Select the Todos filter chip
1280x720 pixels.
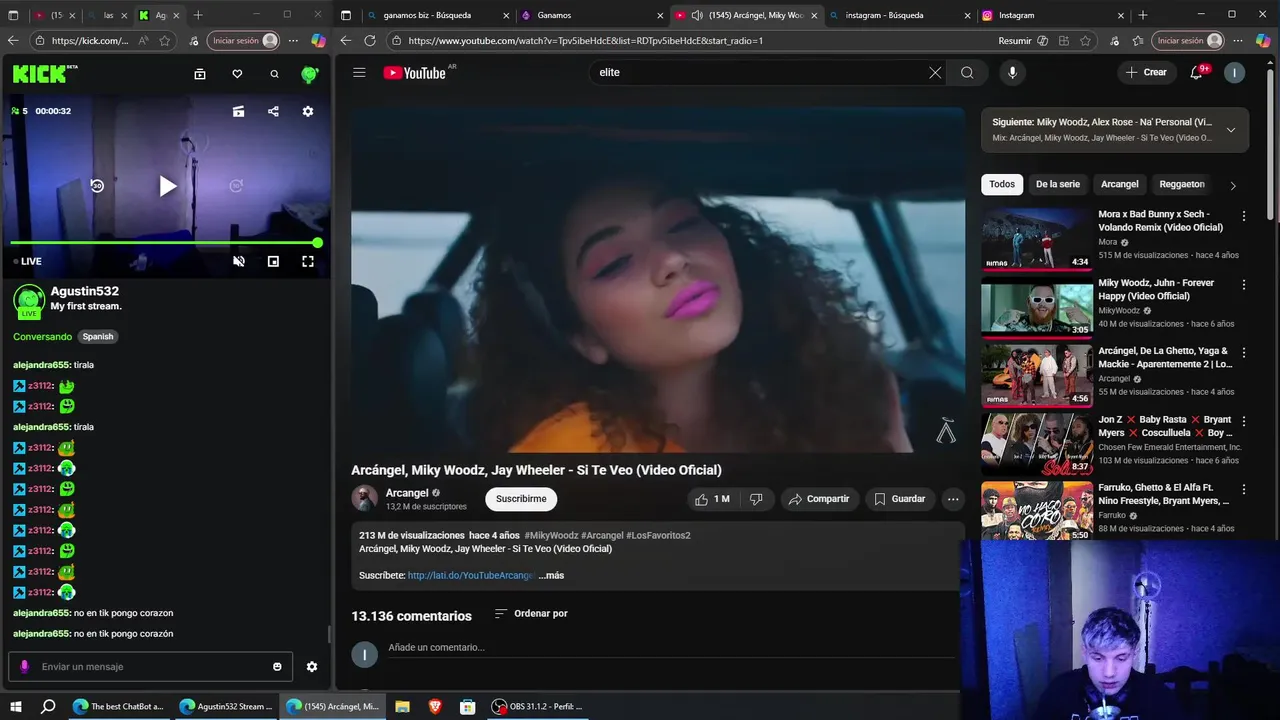1002,184
